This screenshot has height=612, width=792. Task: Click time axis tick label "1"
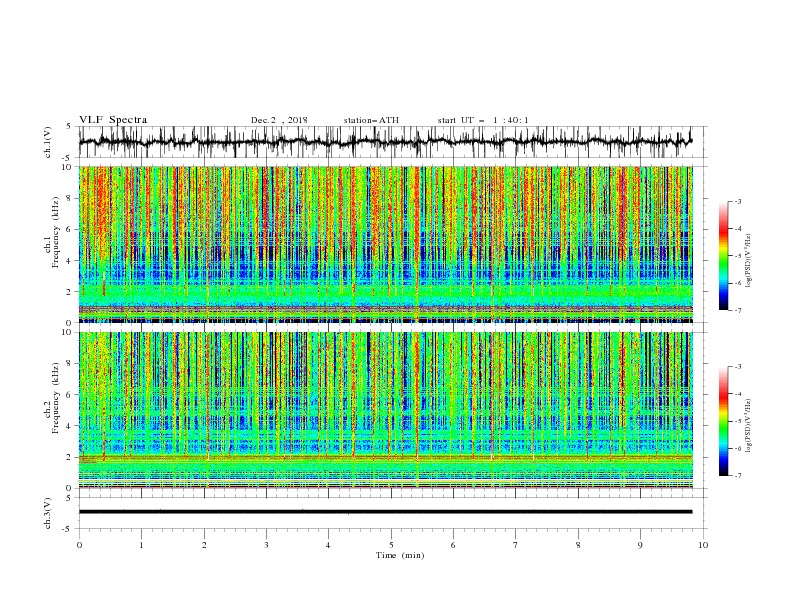pyautogui.click(x=141, y=545)
